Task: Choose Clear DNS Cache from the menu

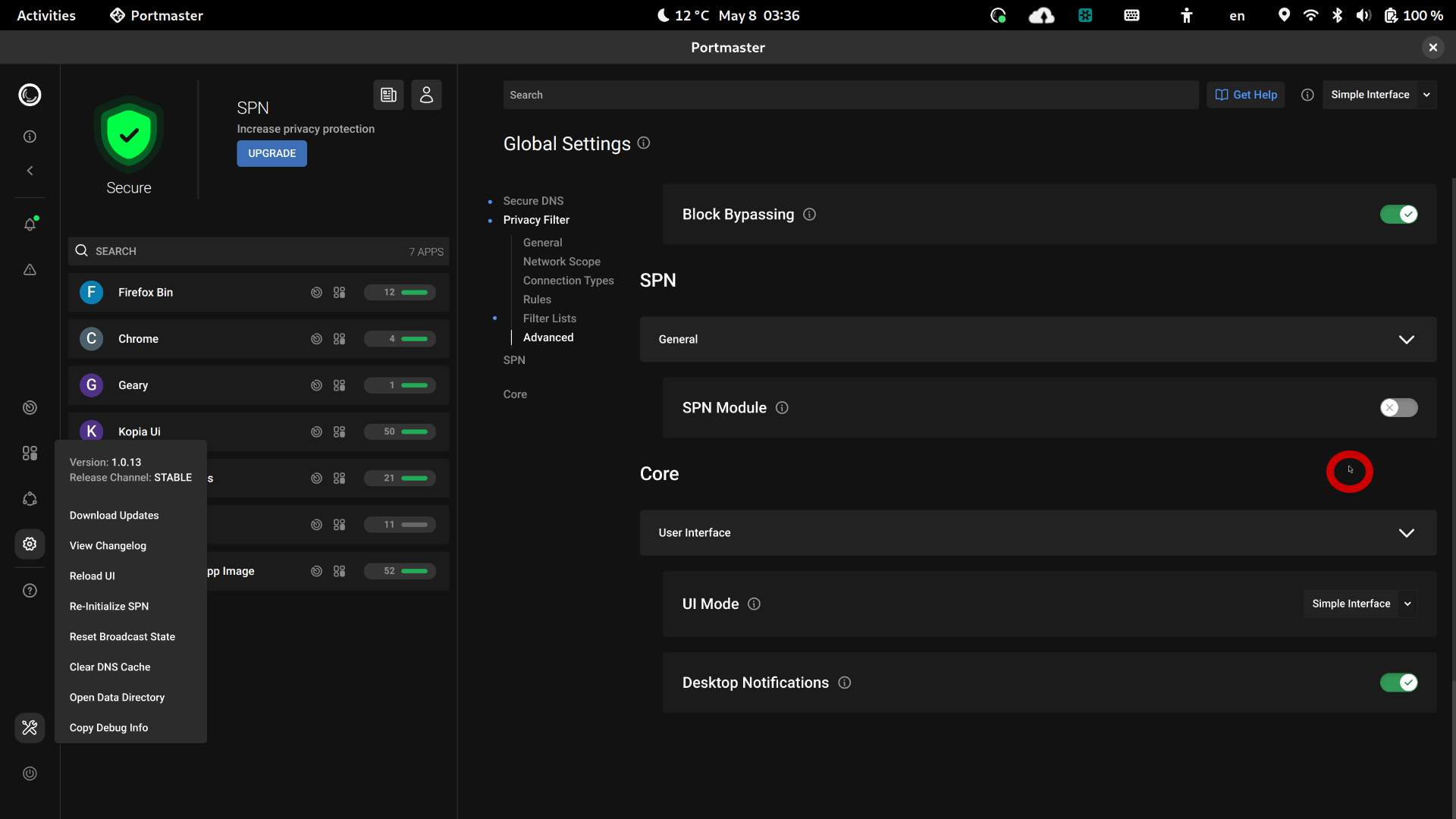Action: click(110, 667)
